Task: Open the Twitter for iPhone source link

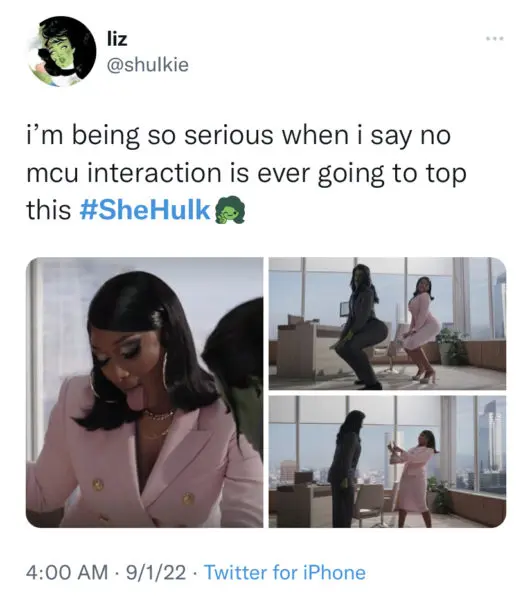Action: click(285, 573)
